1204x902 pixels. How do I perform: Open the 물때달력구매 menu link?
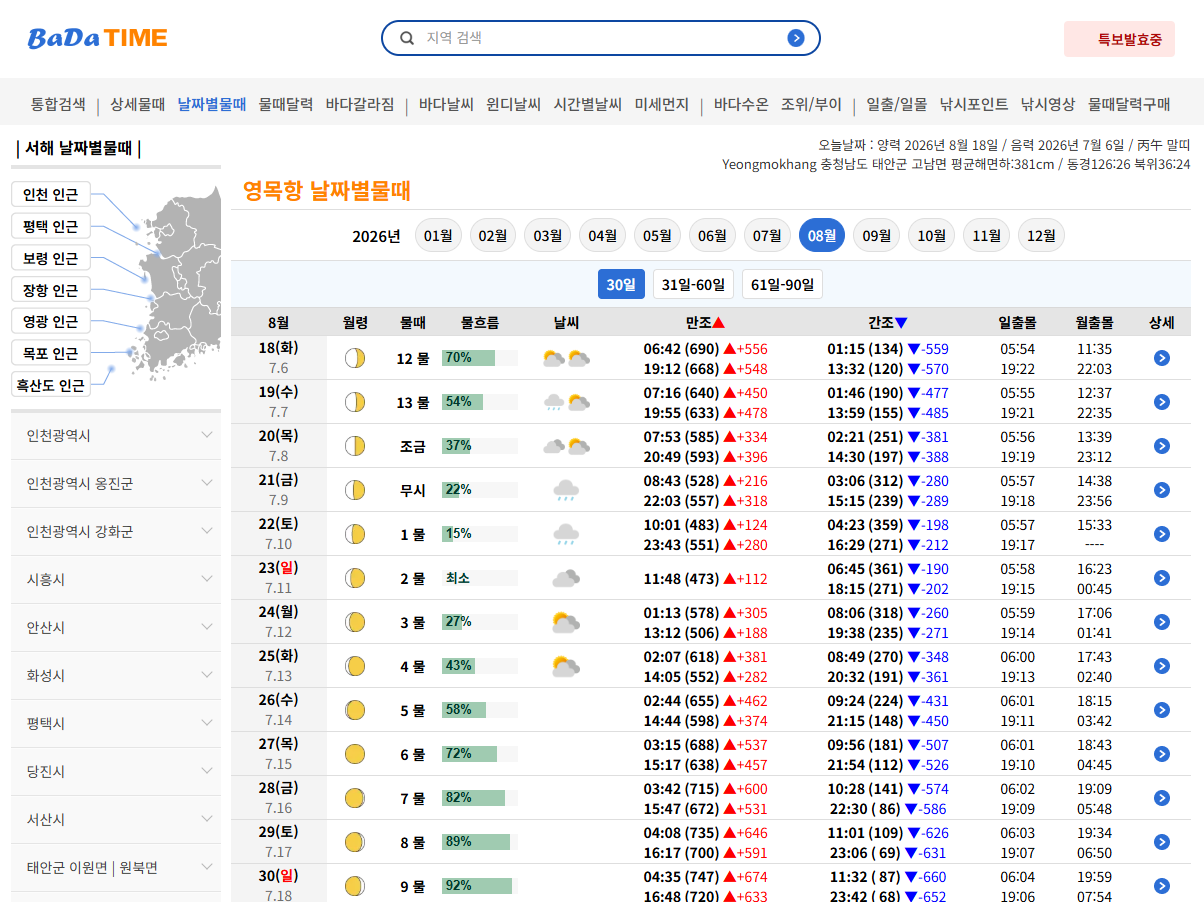[1129, 104]
